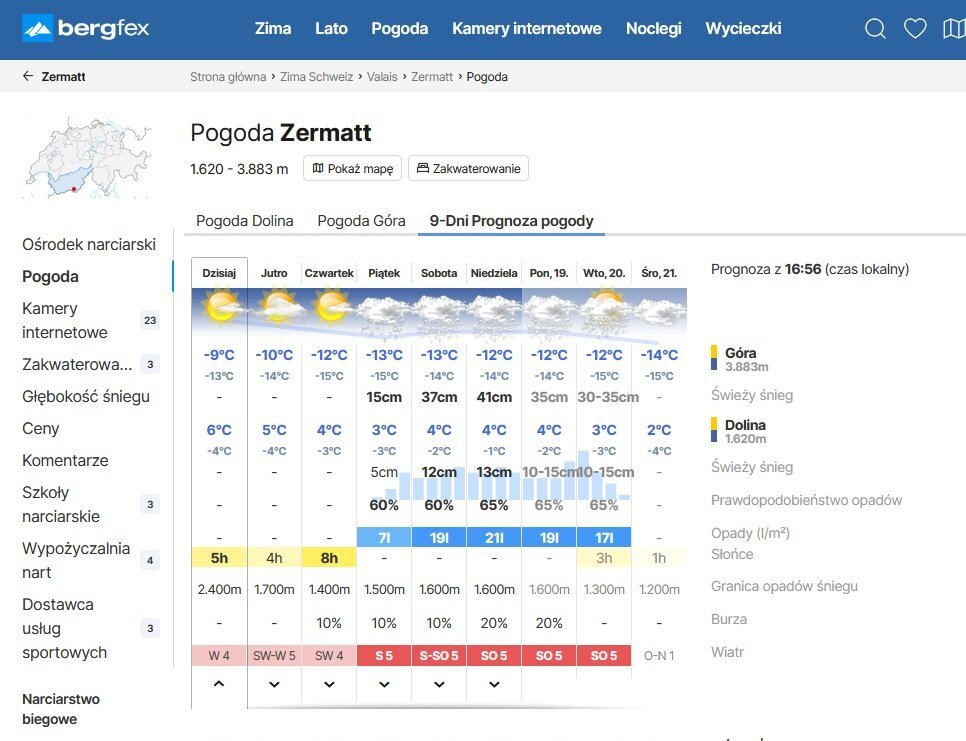
Task: Open the map icon in header
Action: (x=954, y=29)
